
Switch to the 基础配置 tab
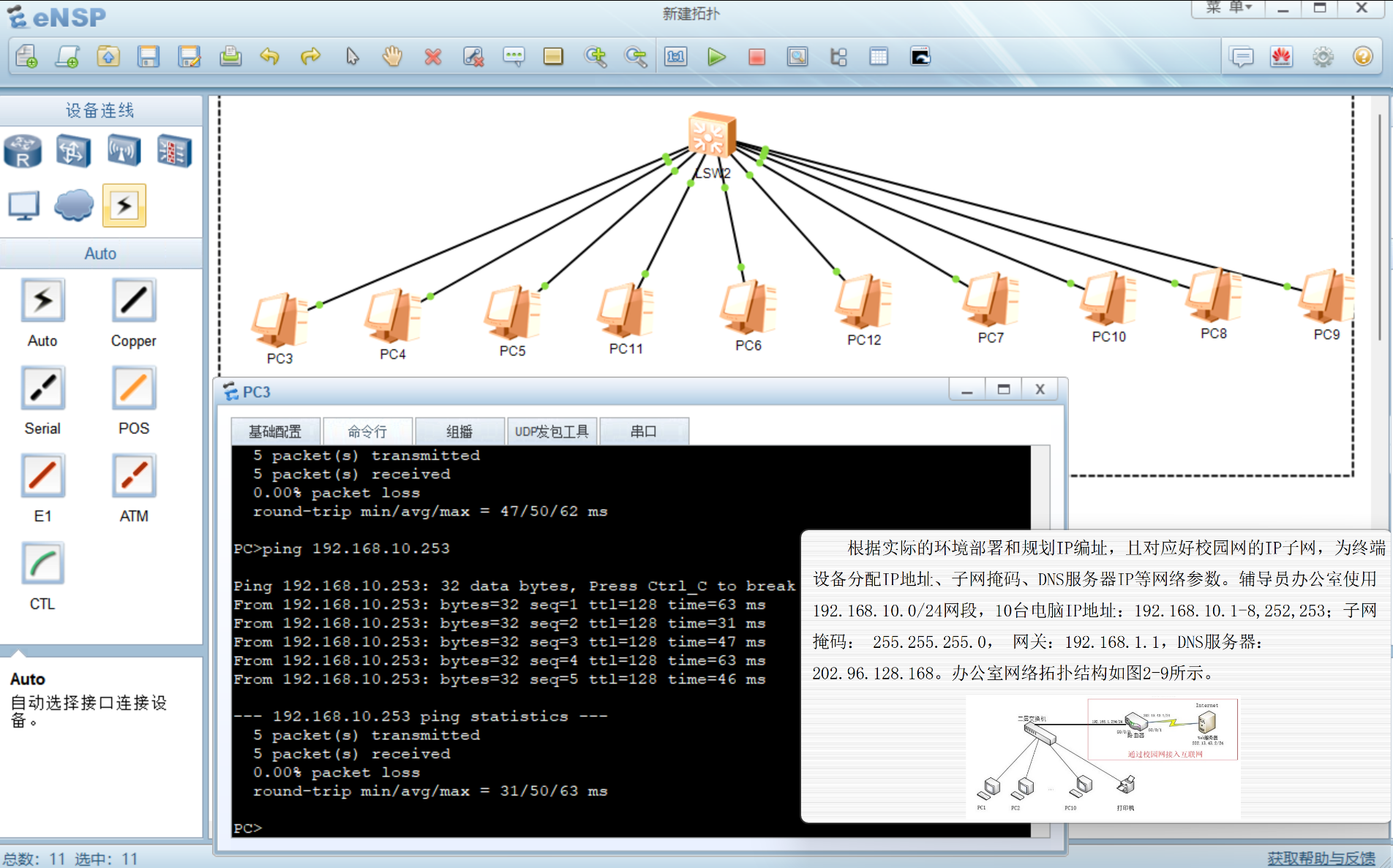point(275,431)
